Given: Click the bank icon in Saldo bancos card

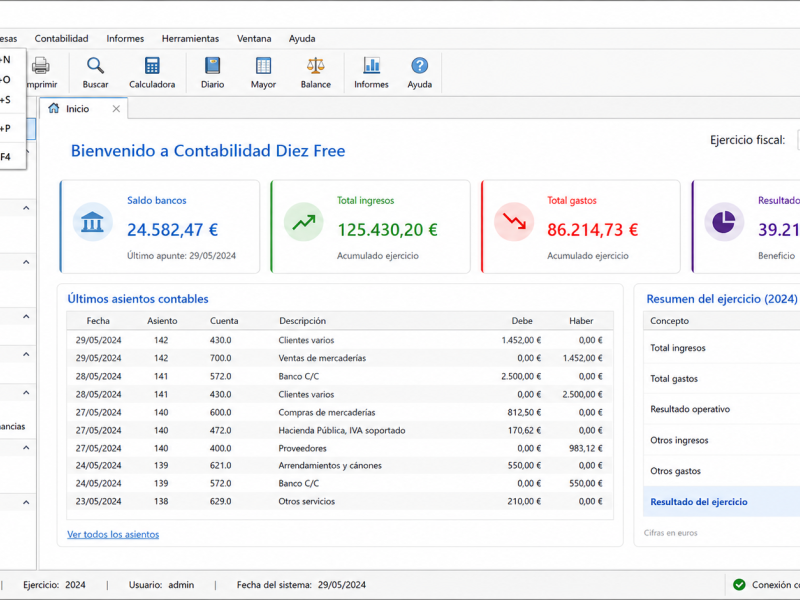Looking at the screenshot, I should [92, 222].
